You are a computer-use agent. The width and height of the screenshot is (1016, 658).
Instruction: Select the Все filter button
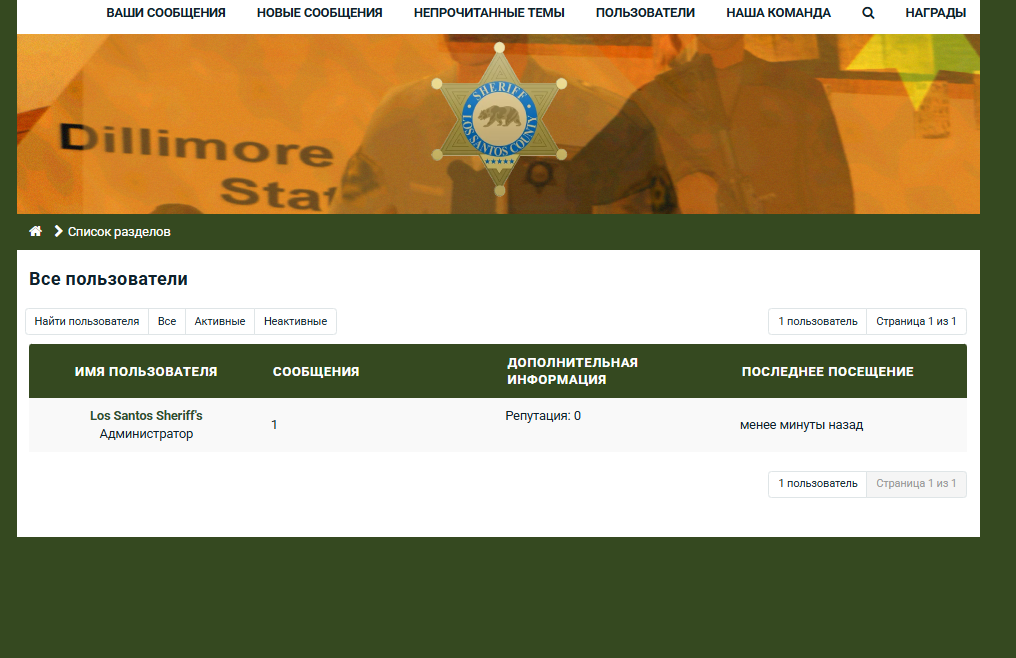pos(167,321)
